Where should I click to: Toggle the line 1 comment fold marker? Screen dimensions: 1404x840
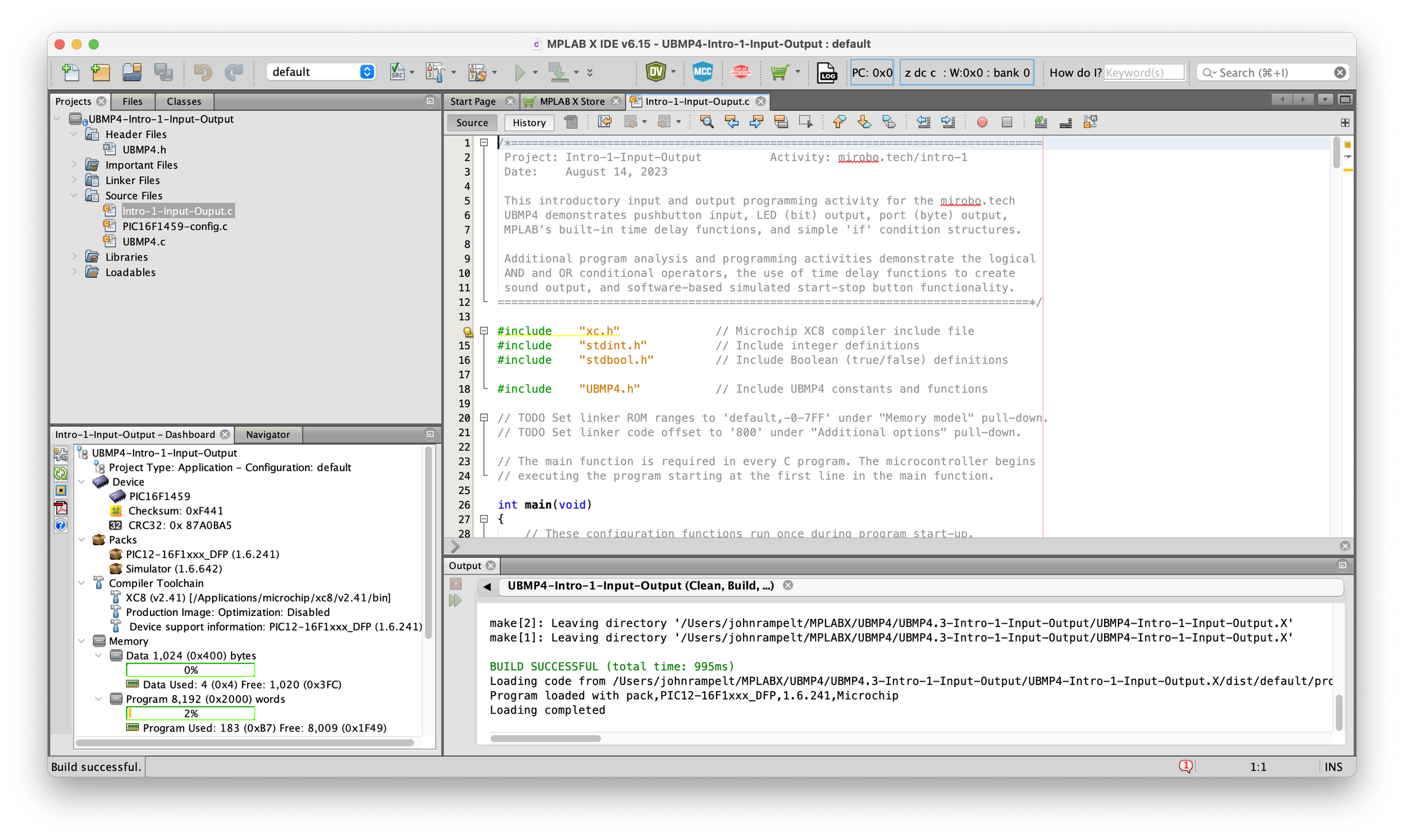pyautogui.click(x=484, y=142)
